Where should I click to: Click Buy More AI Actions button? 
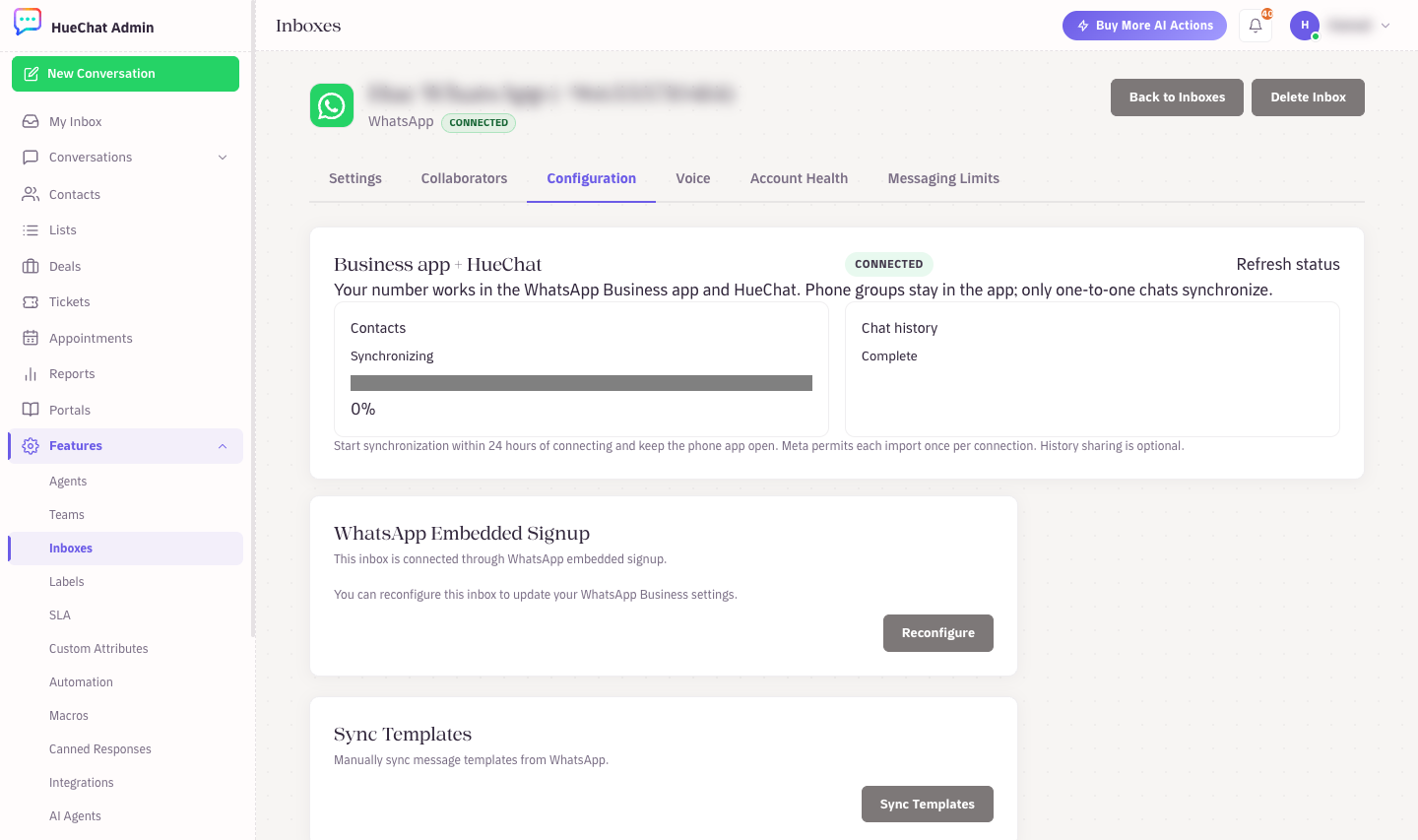[x=1144, y=26]
